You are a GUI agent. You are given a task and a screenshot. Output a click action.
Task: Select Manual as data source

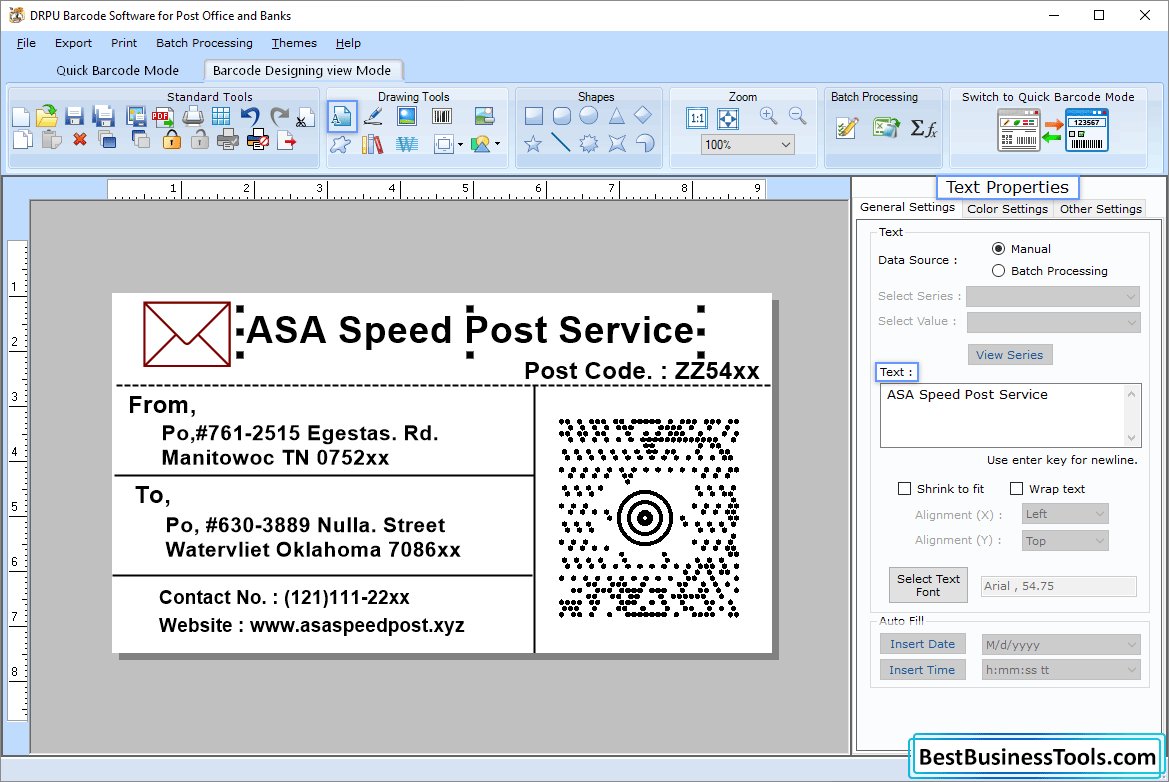click(x=998, y=248)
